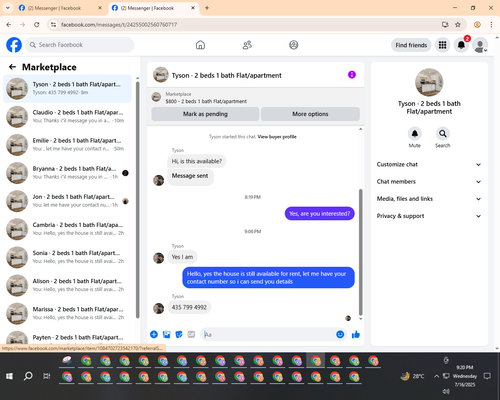Open Cambria conversation
The height and width of the screenshot is (400, 500).
[x=67, y=229]
